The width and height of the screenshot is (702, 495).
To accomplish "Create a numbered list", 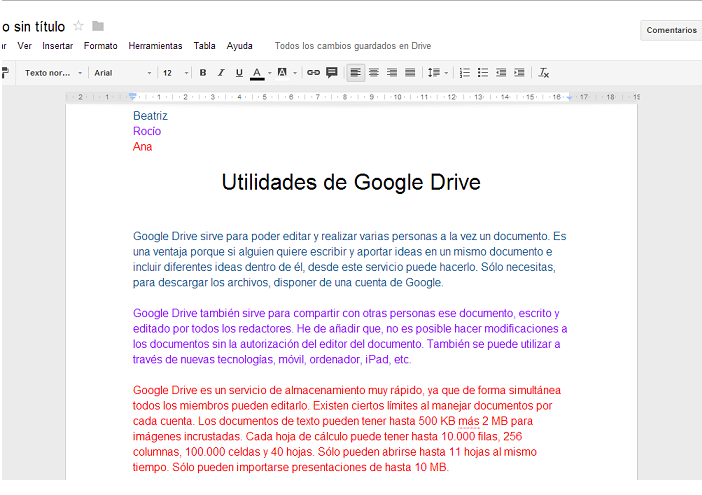I will click(x=464, y=72).
